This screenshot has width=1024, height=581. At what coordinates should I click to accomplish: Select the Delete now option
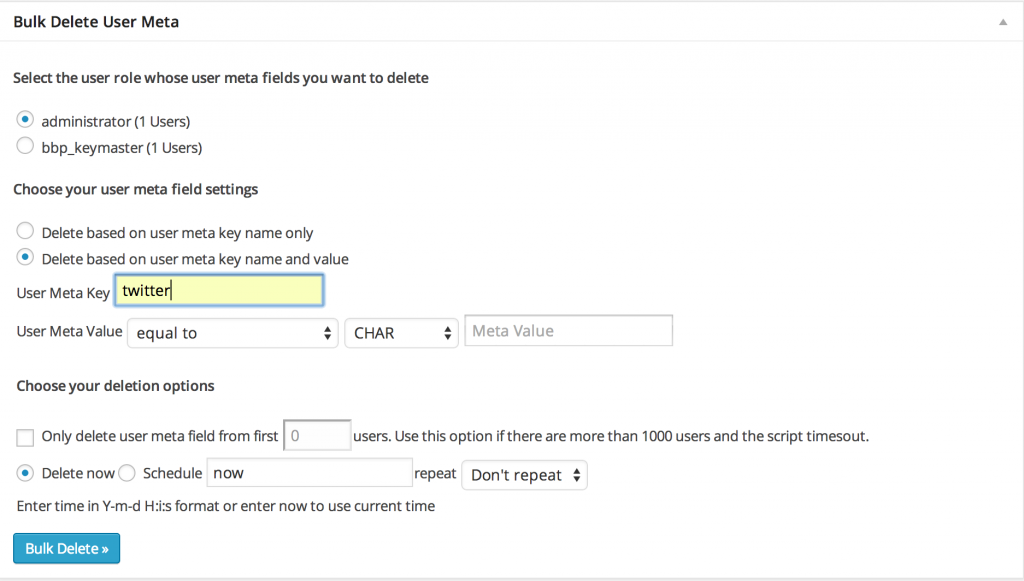24,472
